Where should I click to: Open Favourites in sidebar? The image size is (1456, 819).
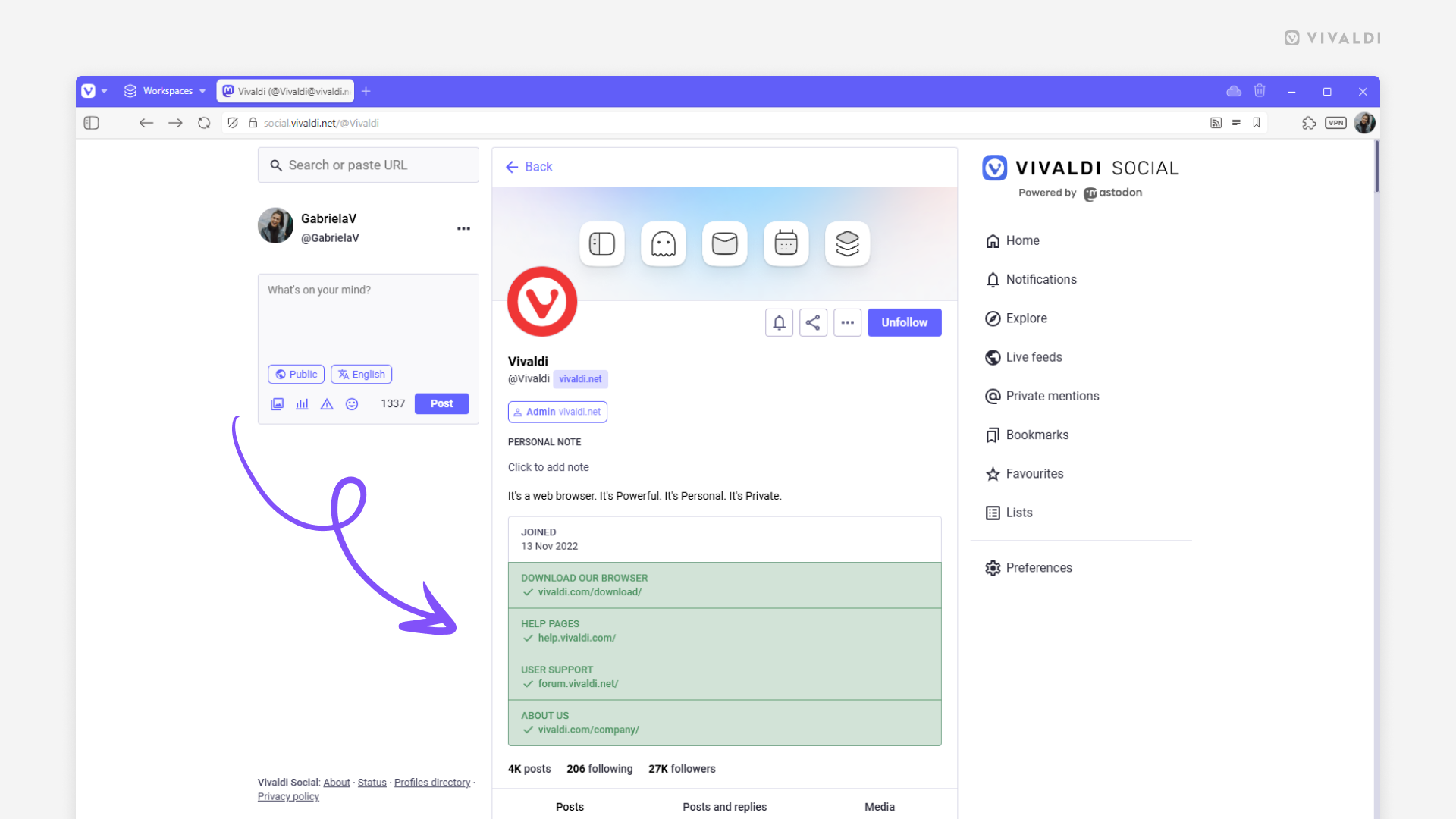tap(1025, 474)
